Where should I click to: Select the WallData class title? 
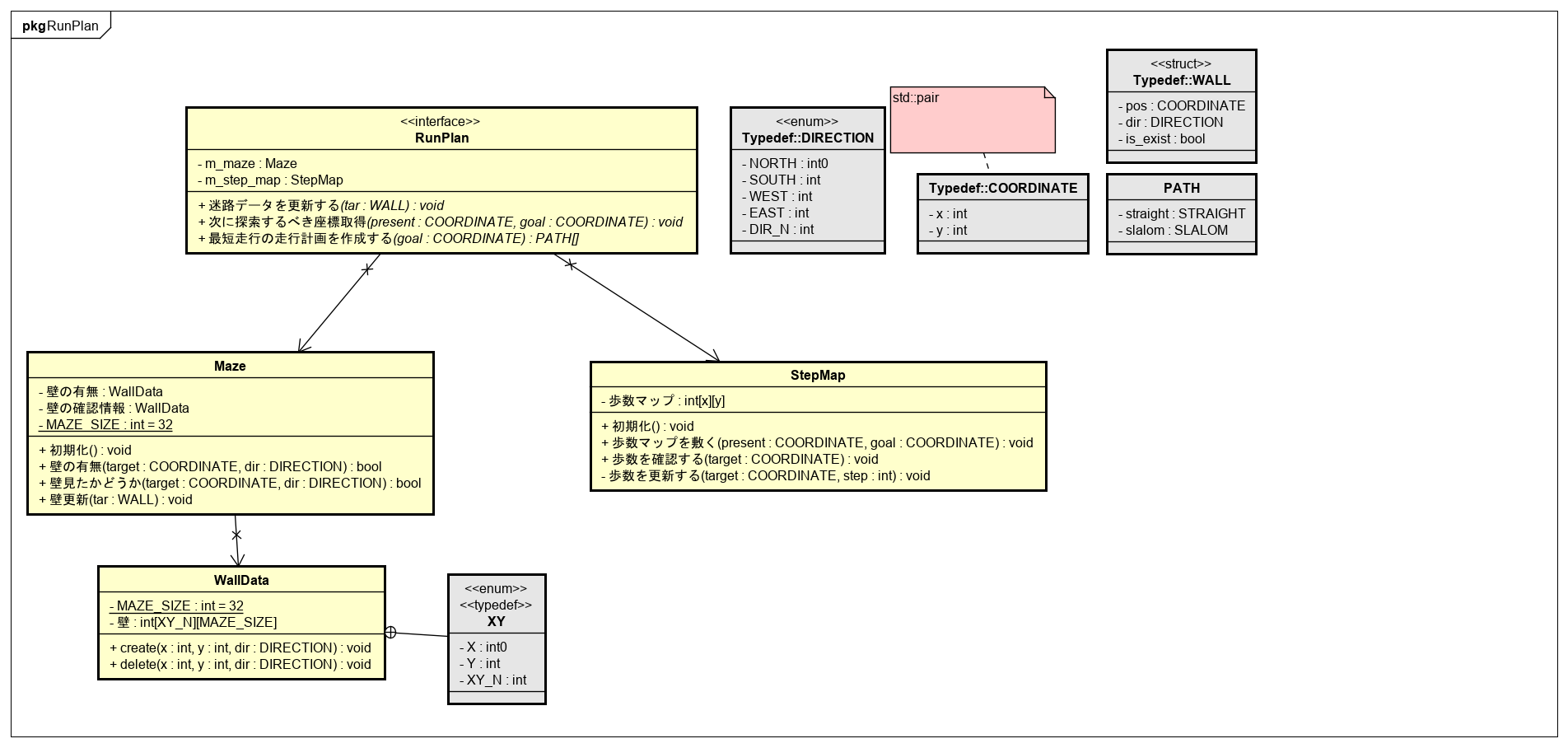coord(241,580)
